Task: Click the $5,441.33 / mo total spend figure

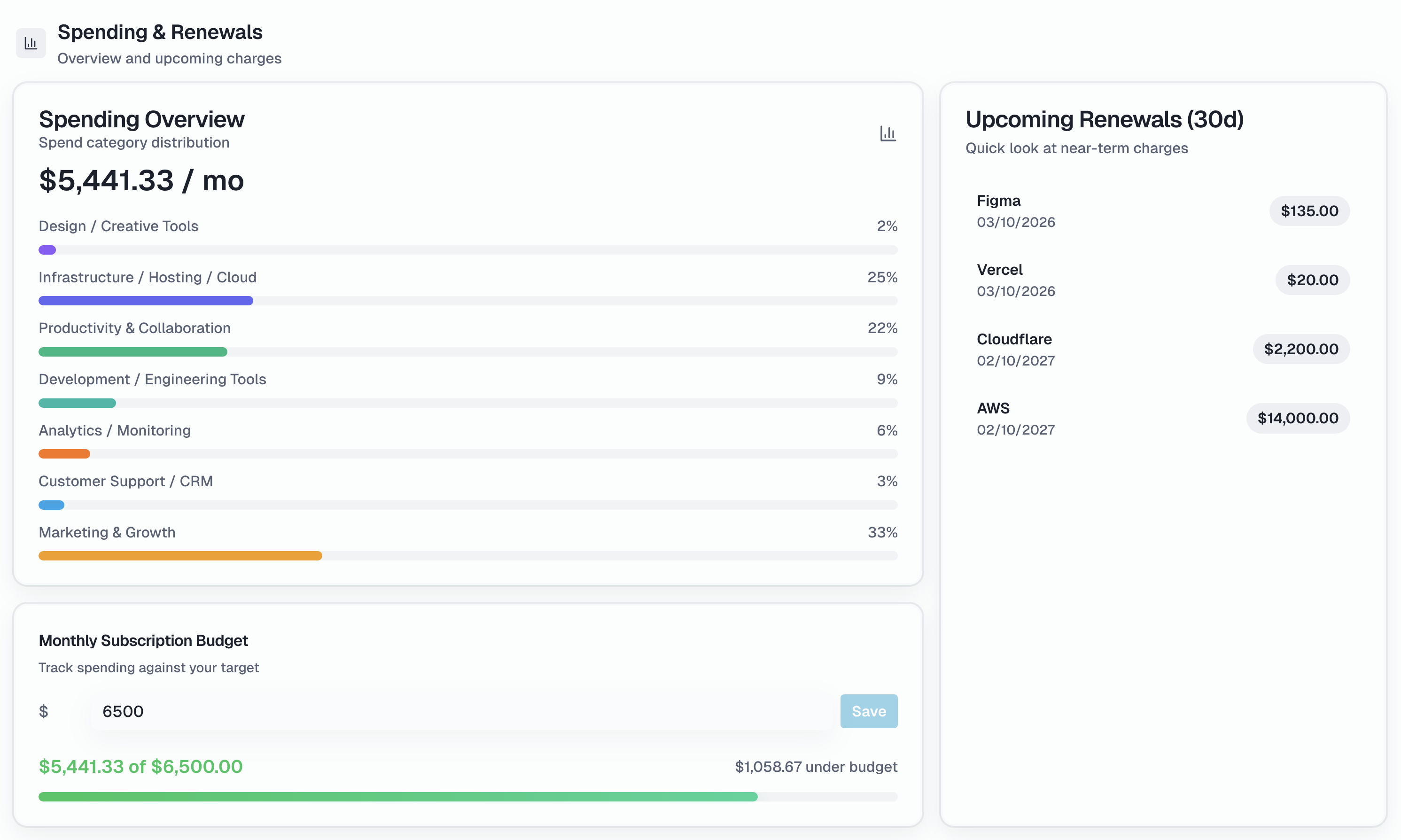Action: coord(141,180)
